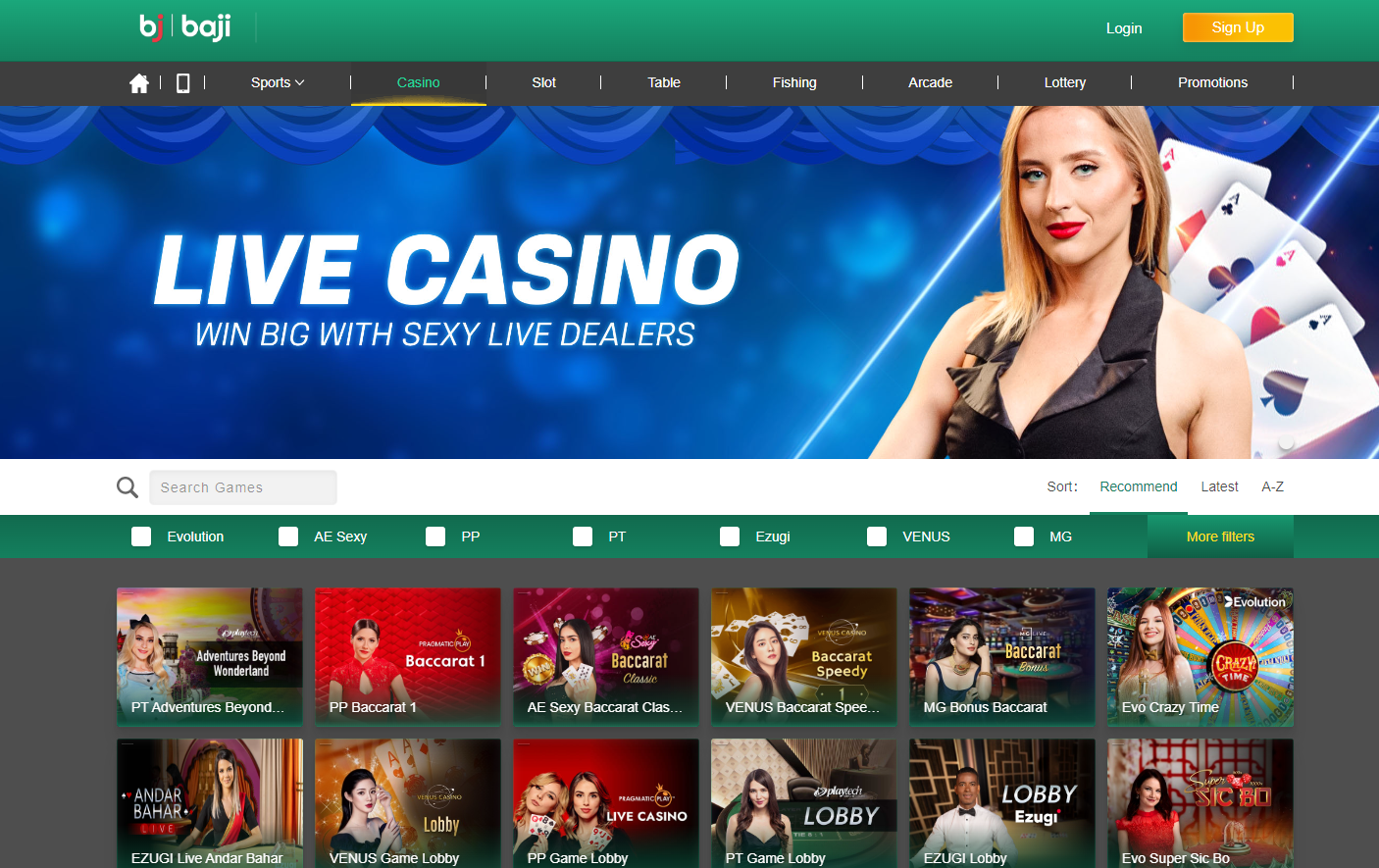This screenshot has width=1379, height=868.
Task: Check the AE Sexy provider filter
Action: 288,536
